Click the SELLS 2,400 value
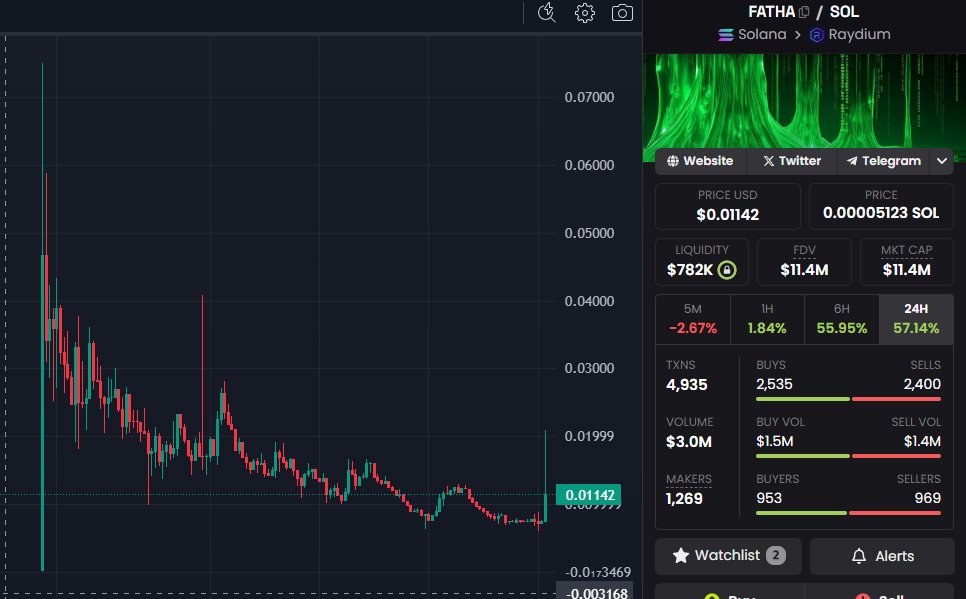 [x=922, y=385]
